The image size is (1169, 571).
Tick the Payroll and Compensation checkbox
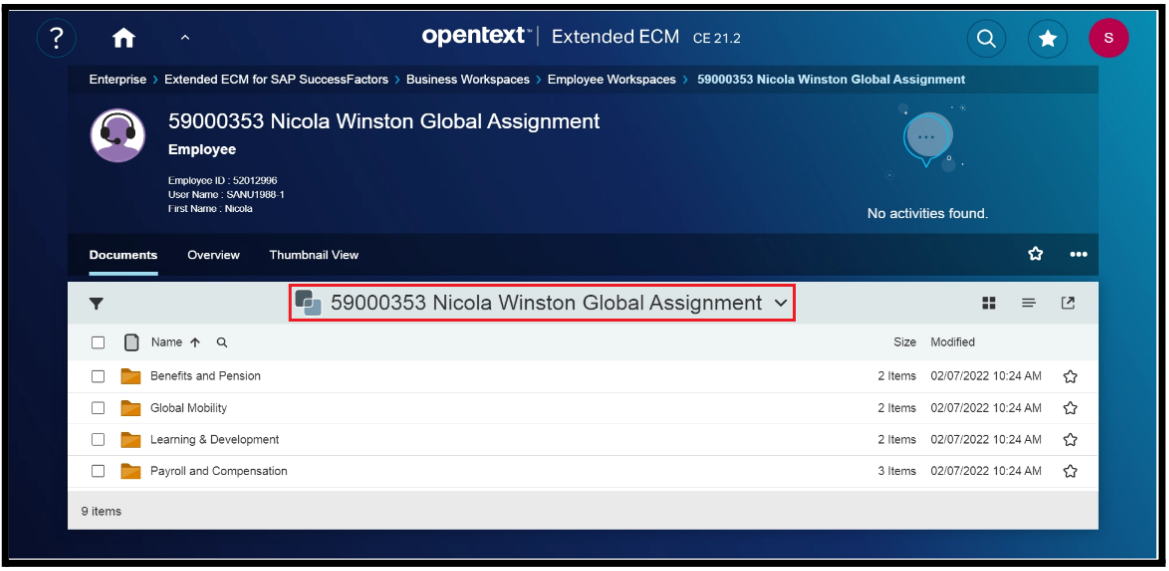[98, 471]
